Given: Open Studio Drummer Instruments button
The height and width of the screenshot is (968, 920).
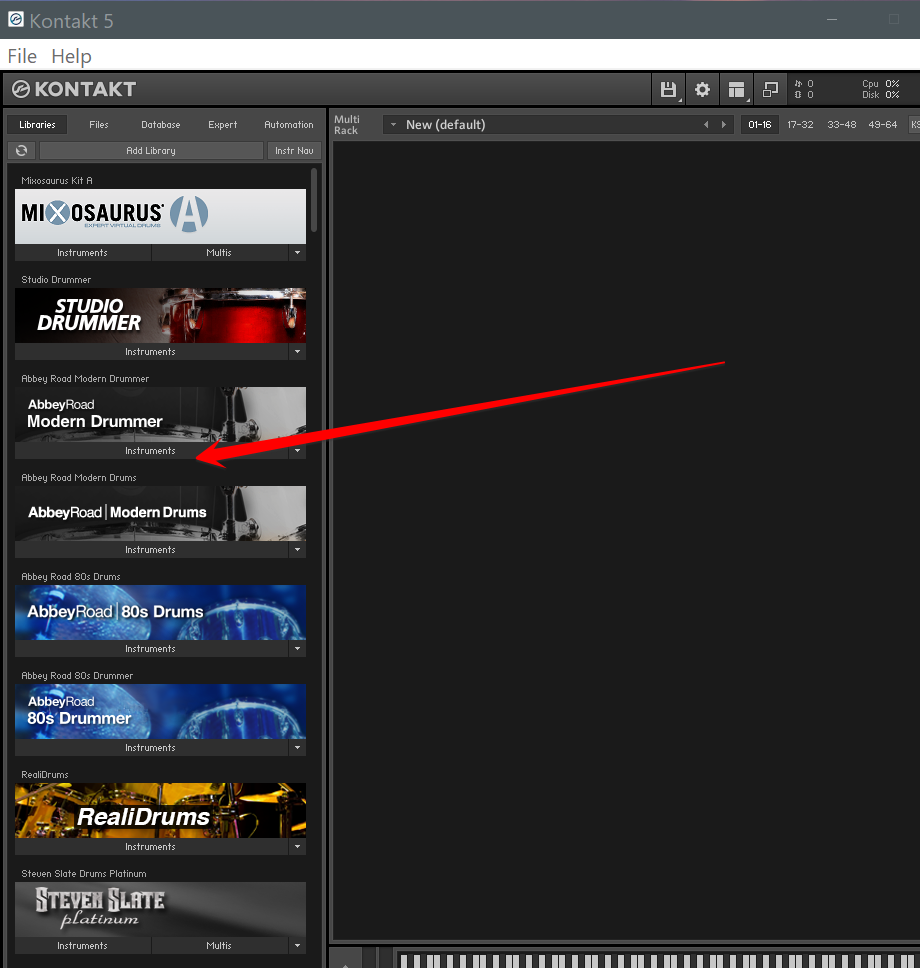Looking at the screenshot, I should click(x=151, y=351).
